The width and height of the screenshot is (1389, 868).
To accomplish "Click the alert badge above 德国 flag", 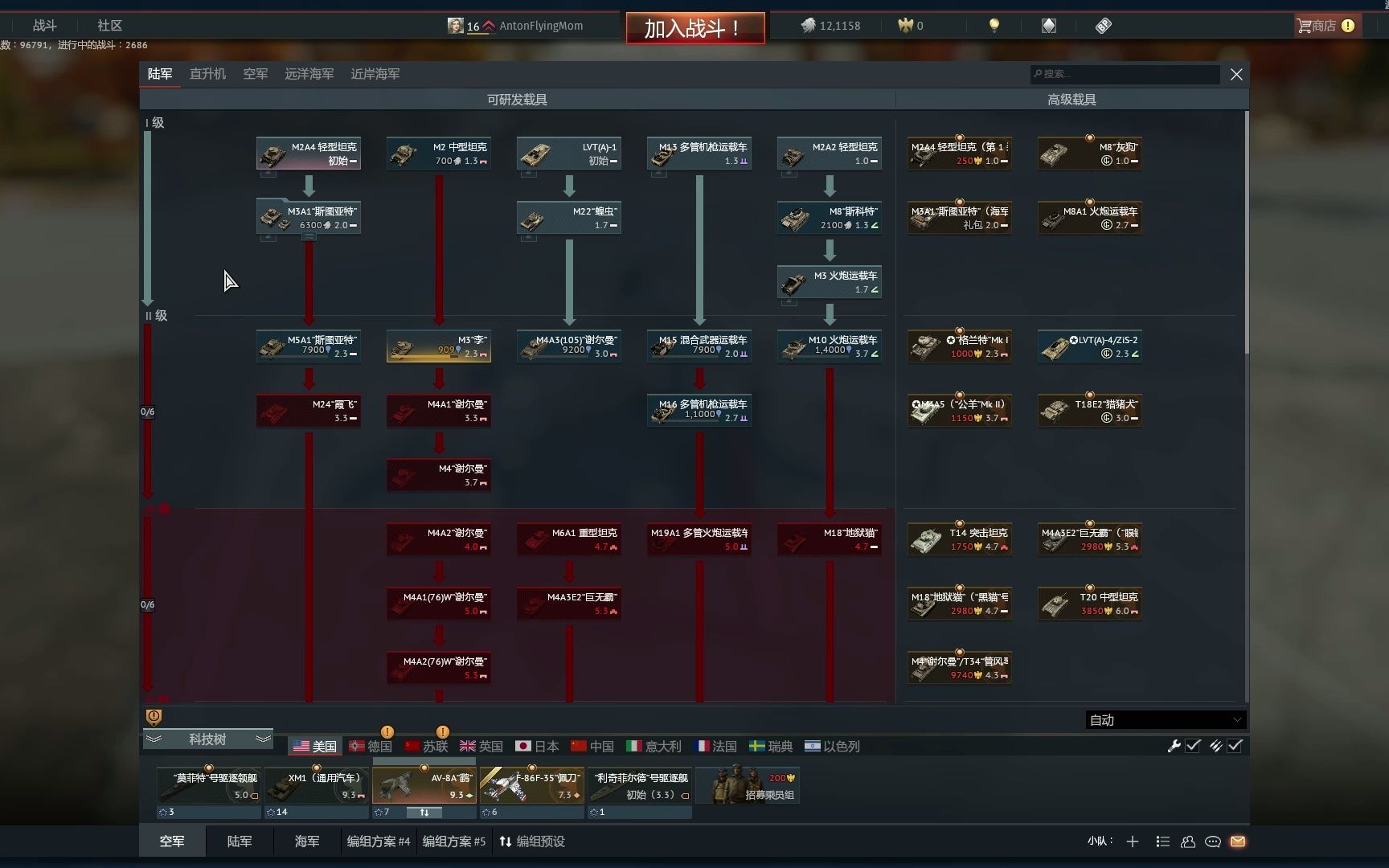I will [x=387, y=731].
